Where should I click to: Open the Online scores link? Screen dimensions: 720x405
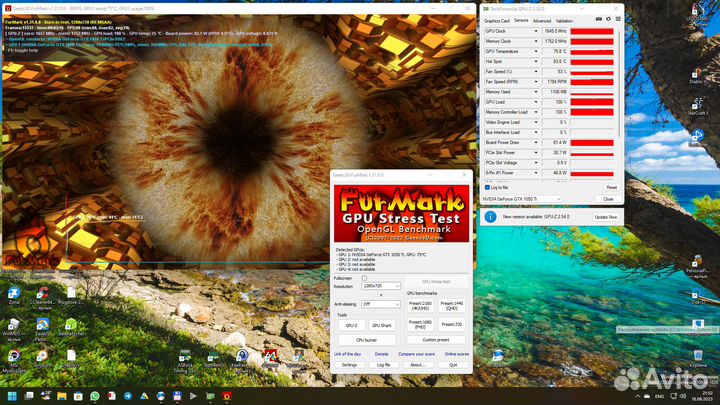point(456,354)
